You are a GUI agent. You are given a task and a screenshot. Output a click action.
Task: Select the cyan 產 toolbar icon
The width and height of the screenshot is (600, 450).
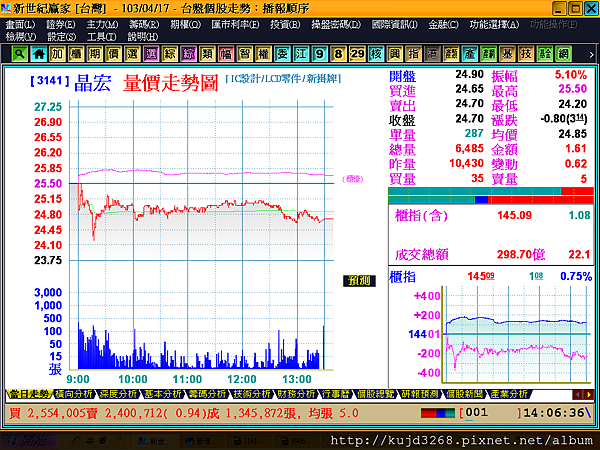point(470,54)
